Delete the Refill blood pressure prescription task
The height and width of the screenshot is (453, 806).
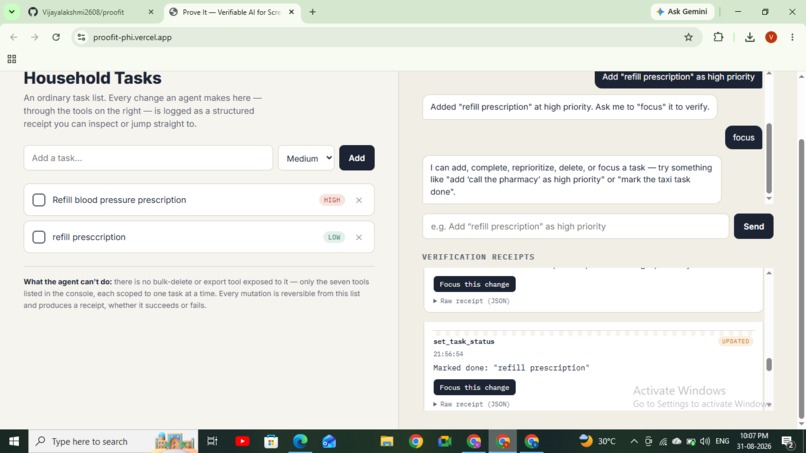coord(359,200)
